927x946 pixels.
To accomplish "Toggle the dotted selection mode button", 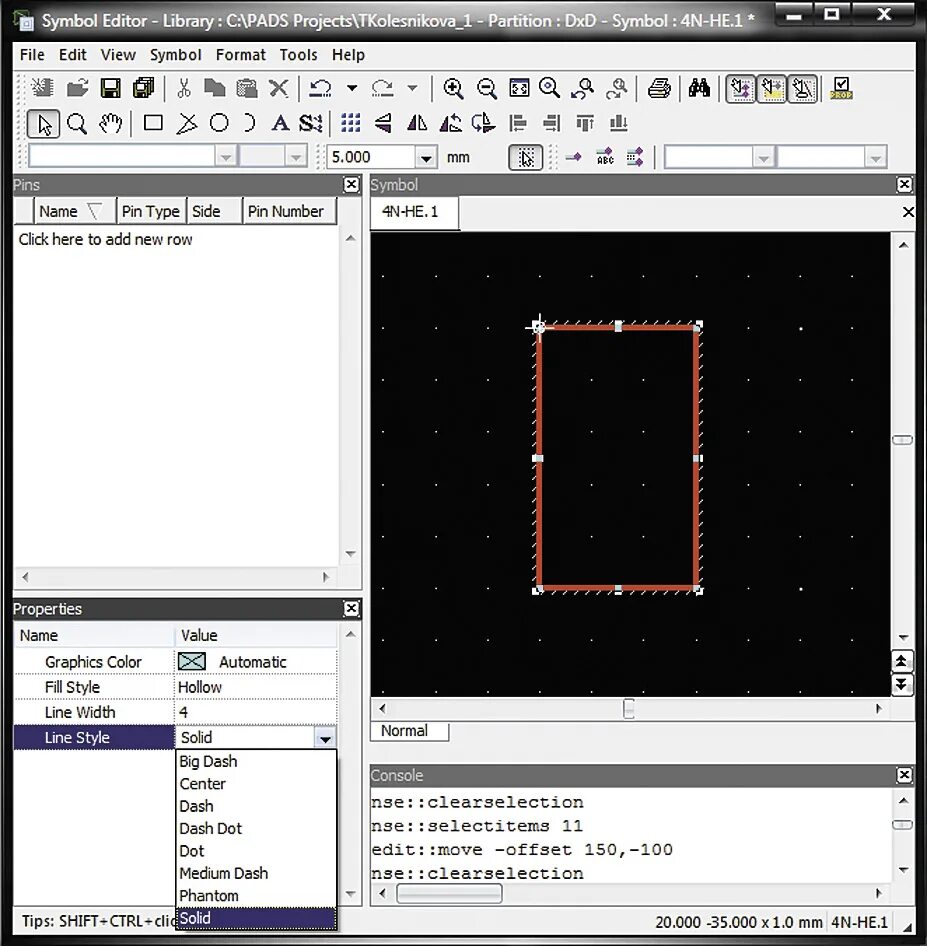I will pos(525,158).
